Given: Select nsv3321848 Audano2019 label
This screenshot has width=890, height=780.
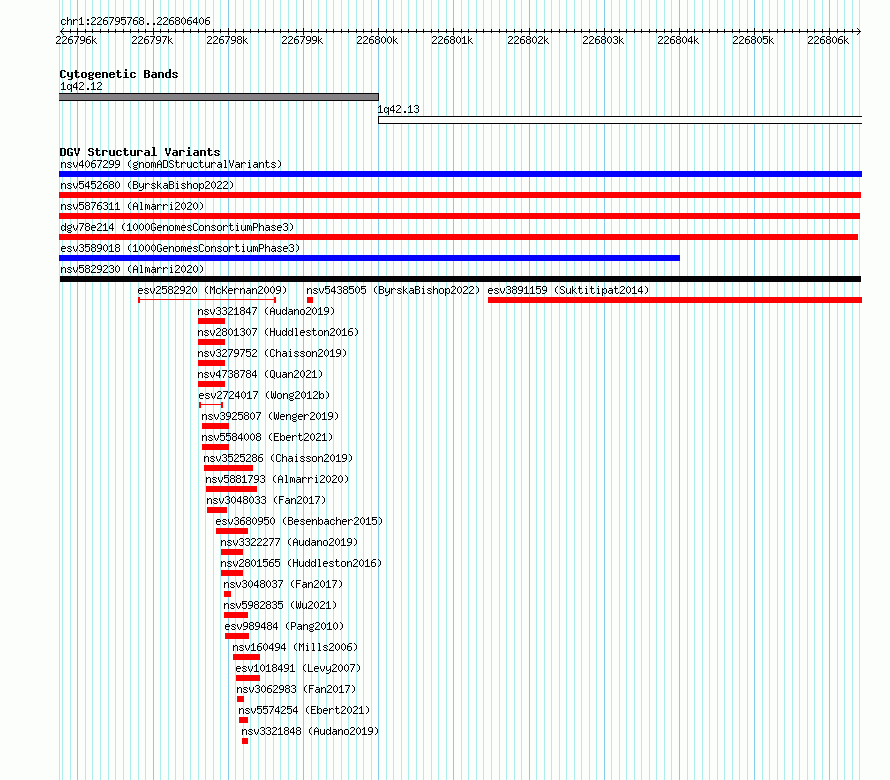Looking at the screenshot, I should tap(310, 731).
